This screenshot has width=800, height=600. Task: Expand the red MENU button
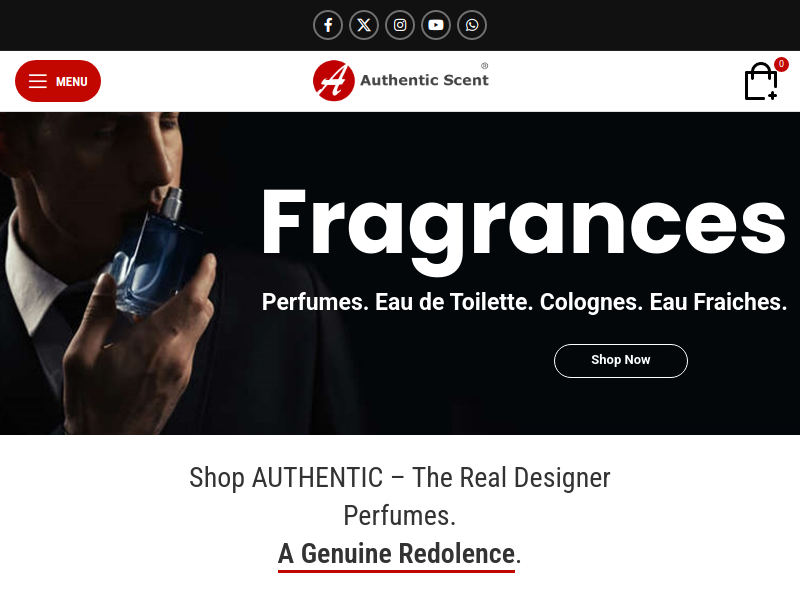(58, 81)
